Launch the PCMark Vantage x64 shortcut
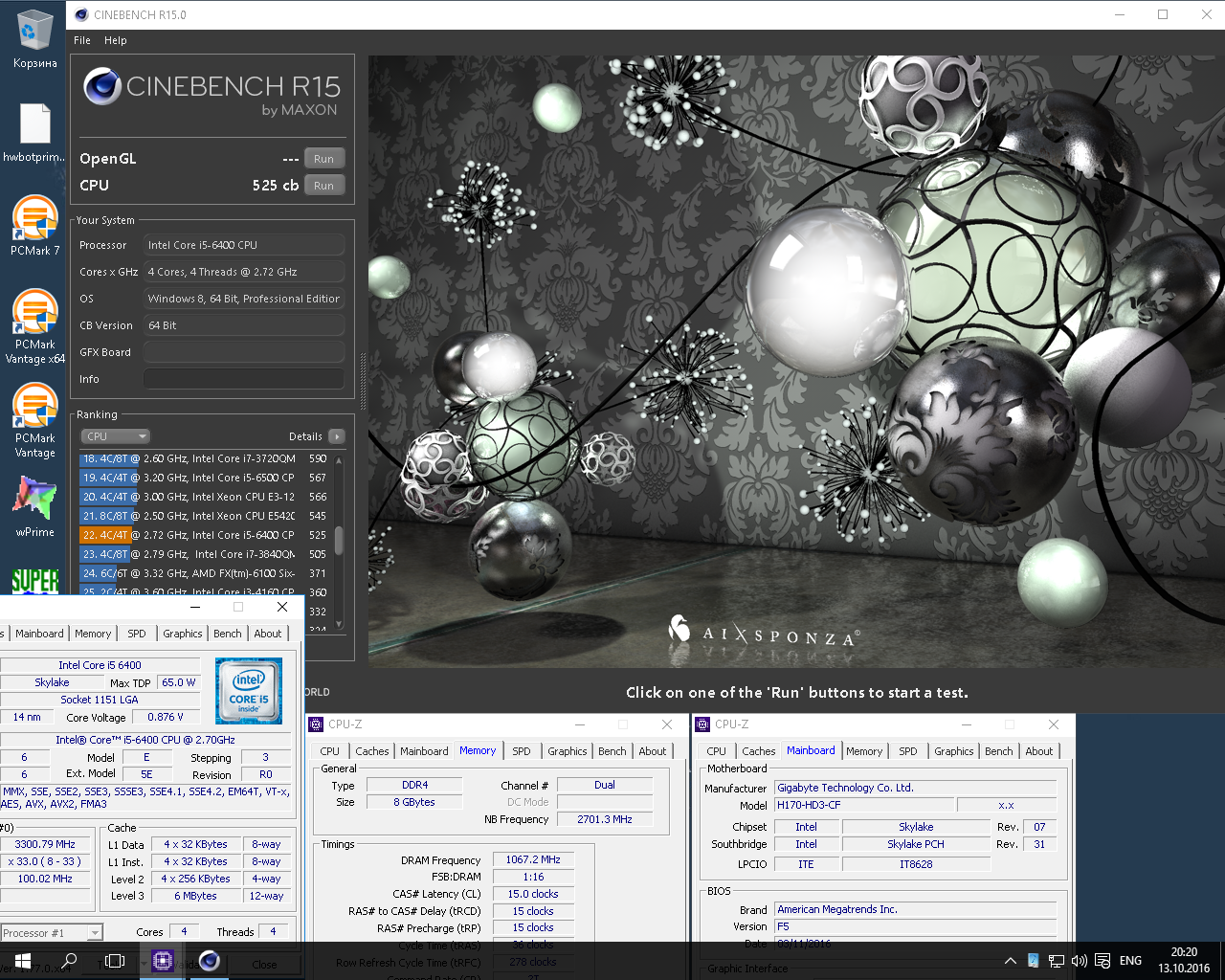 pos(34,326)
